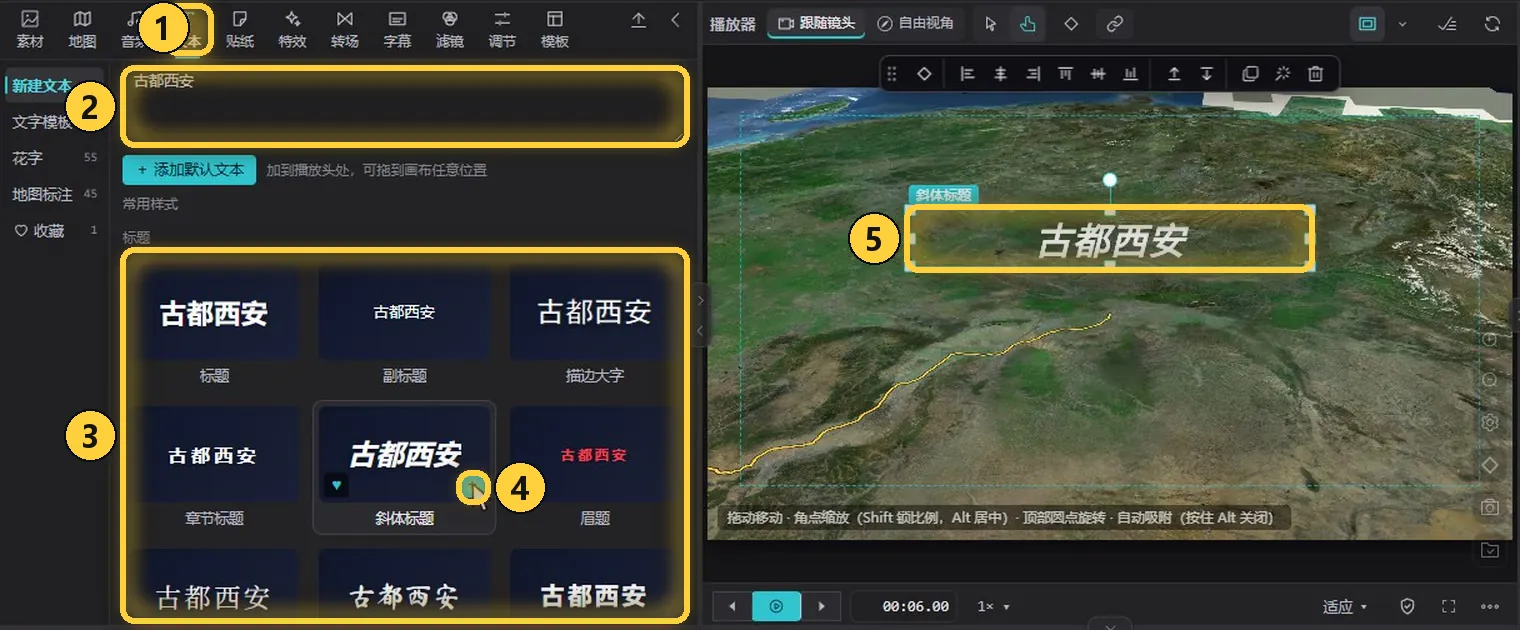Click the folder checkmark icon below viewer
This screenshot has height=630, width=1520.
click(x=1490, y=550)
